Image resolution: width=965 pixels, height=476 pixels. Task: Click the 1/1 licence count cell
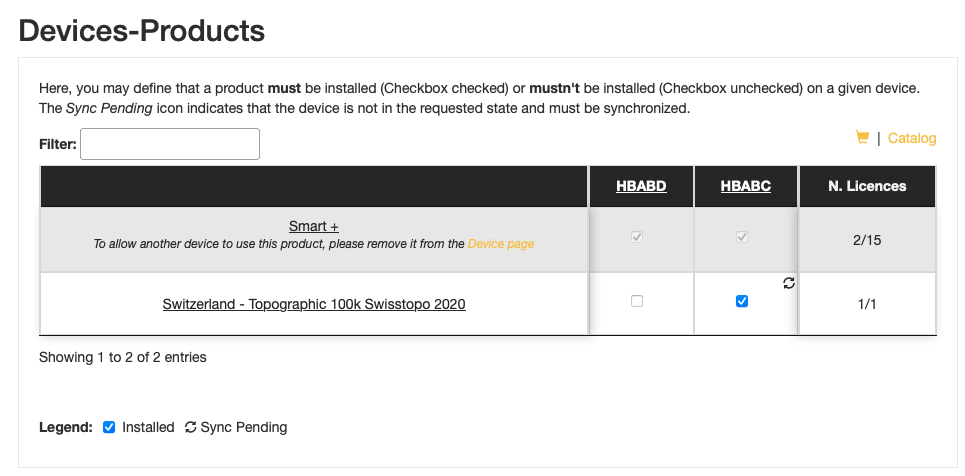867,304
